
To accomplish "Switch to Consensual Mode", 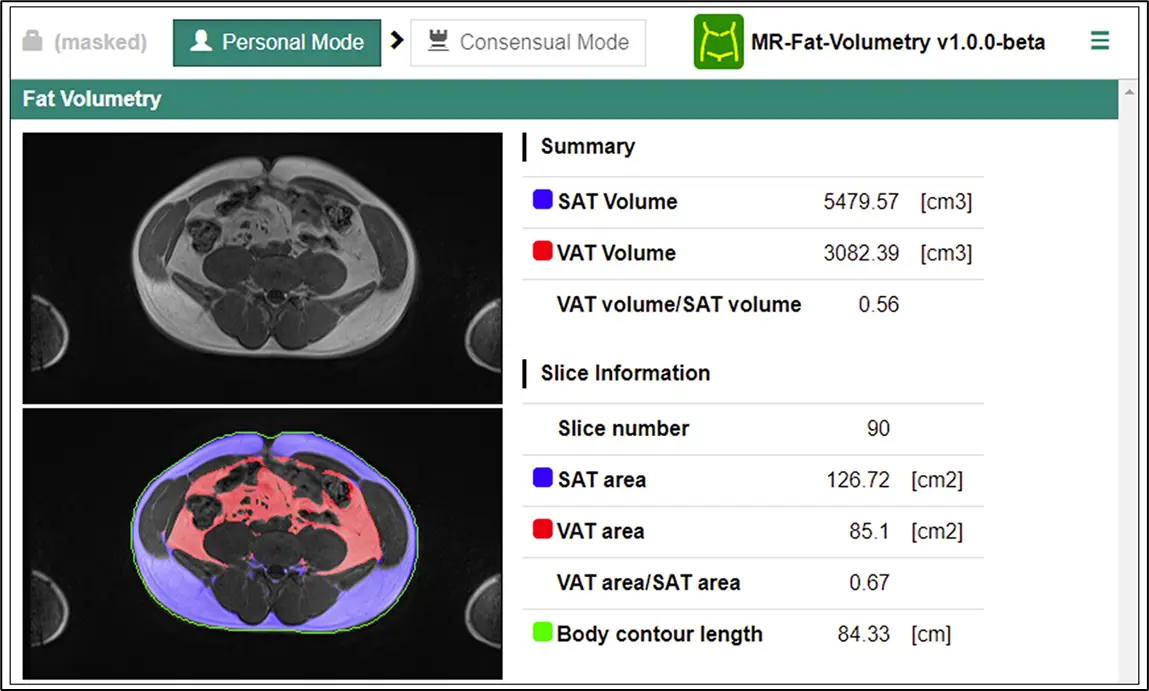I will coord(528,42).
